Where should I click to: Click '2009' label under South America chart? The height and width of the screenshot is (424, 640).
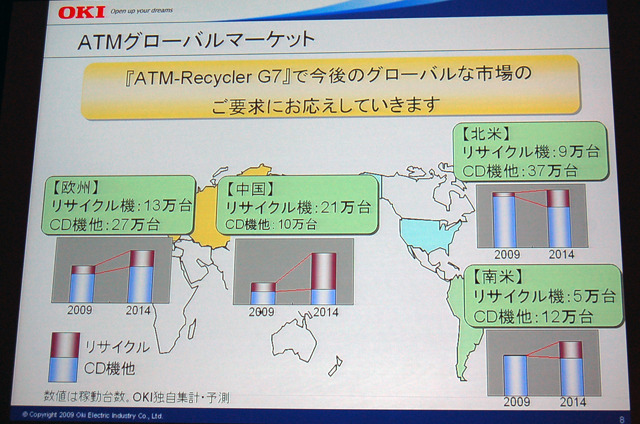coord(517,402)
